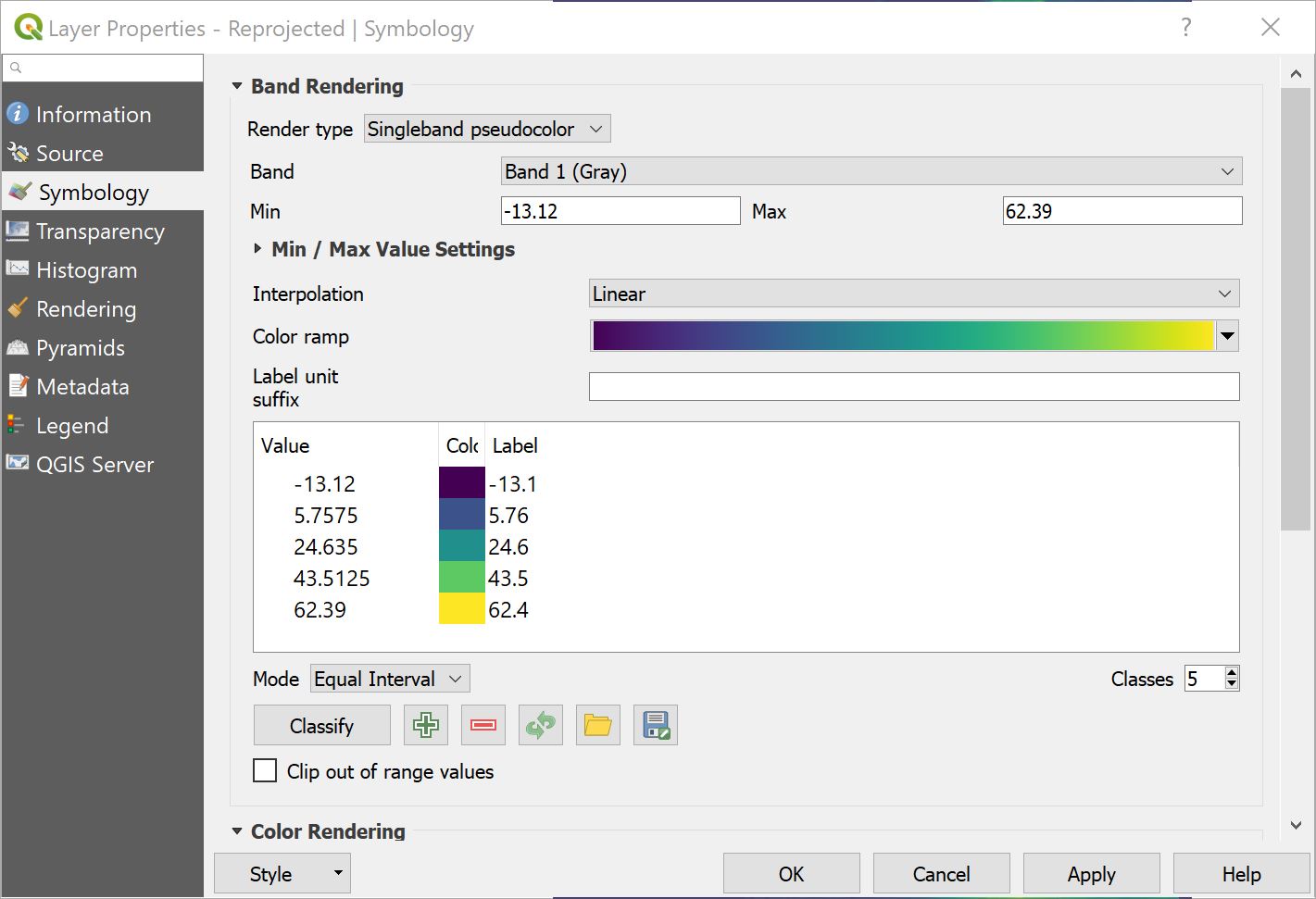Switch to the Transparency settings
Viewport: 1316px width, 899px height.
pos(100,231)
